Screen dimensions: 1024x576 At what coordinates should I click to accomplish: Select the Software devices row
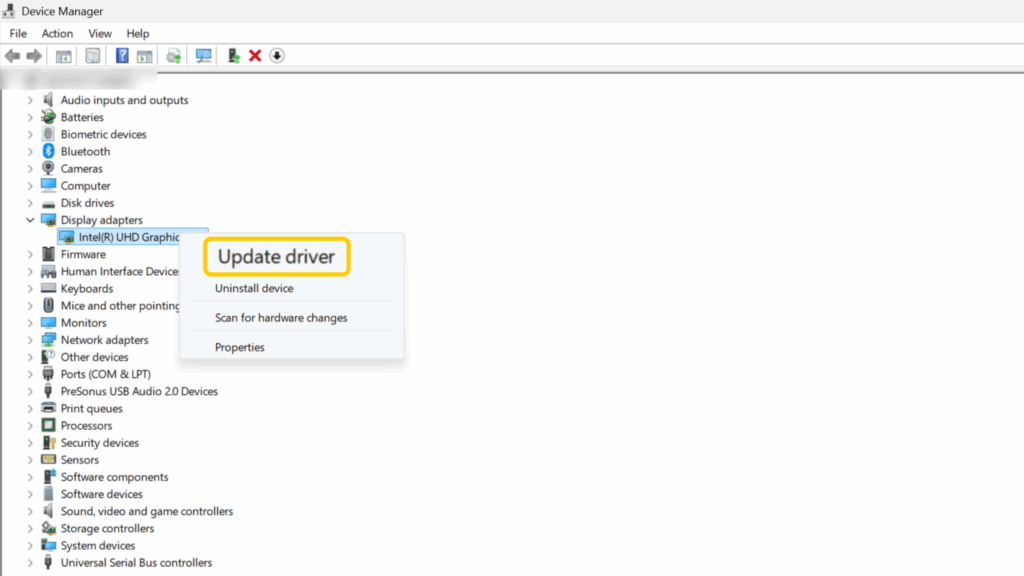pos(101,494)
